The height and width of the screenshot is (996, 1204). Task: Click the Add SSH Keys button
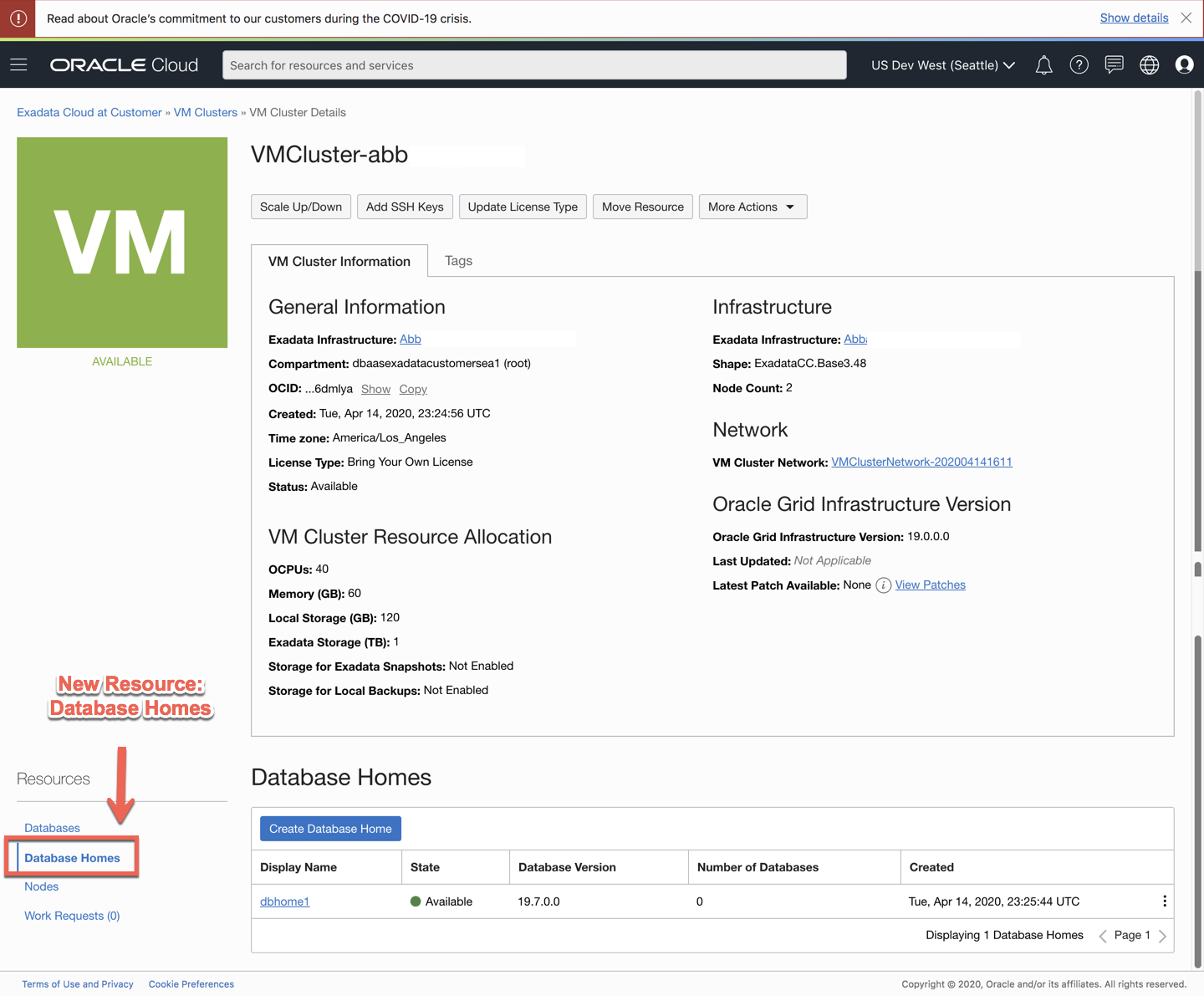[x=405, y=207]
